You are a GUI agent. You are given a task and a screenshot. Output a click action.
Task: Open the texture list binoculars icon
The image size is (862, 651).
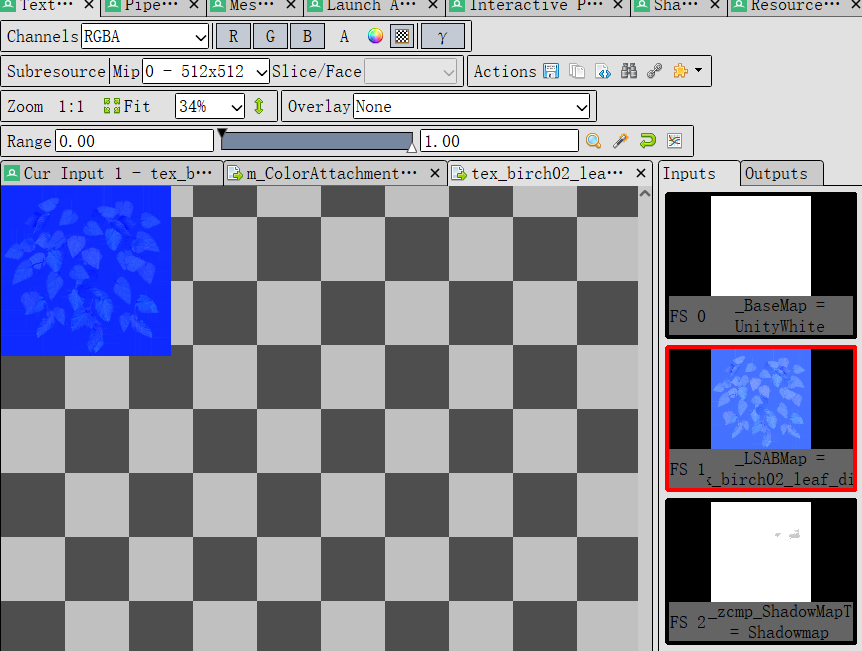[x=629, y=71]
